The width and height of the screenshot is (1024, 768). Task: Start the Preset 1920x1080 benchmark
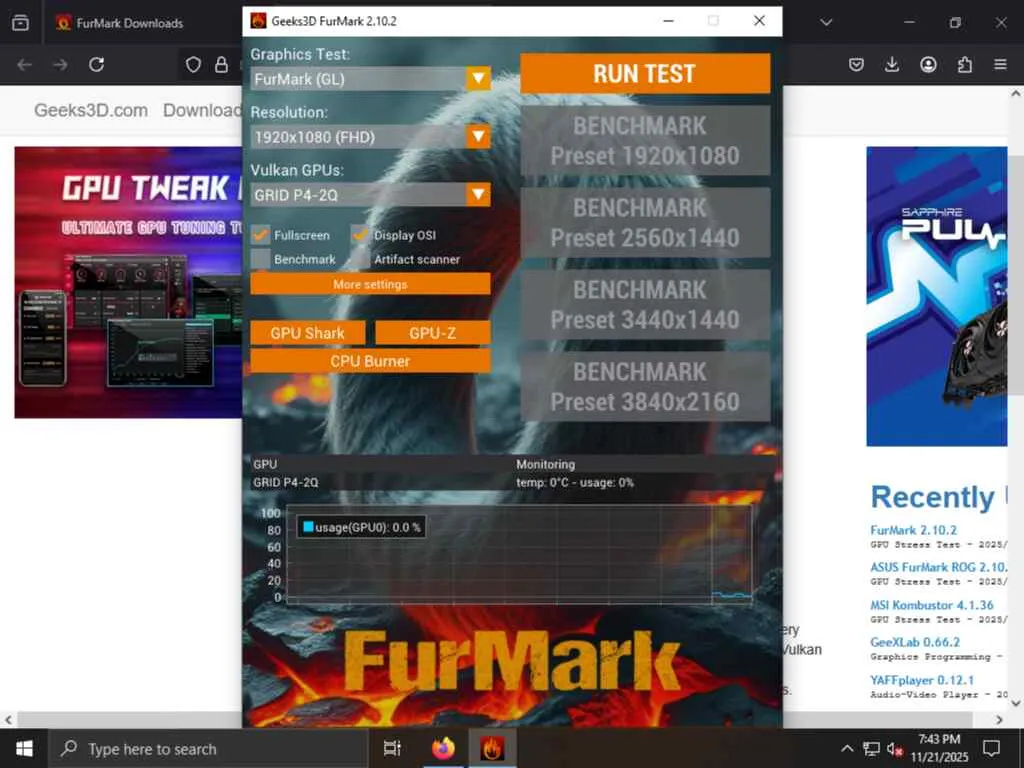tap(645, 140)
